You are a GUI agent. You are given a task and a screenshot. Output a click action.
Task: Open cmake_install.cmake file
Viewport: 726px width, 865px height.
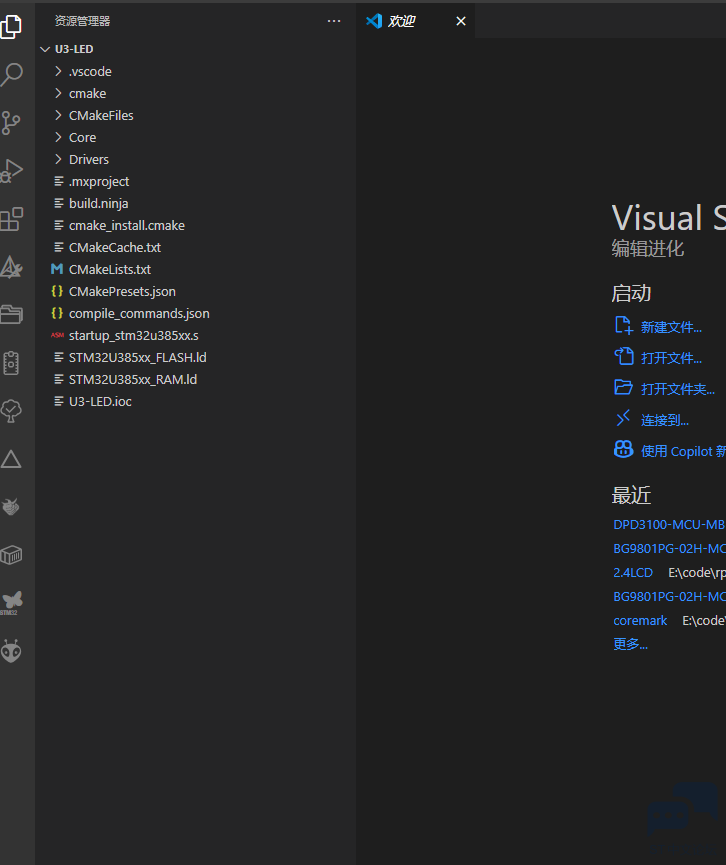pos(195,226)
